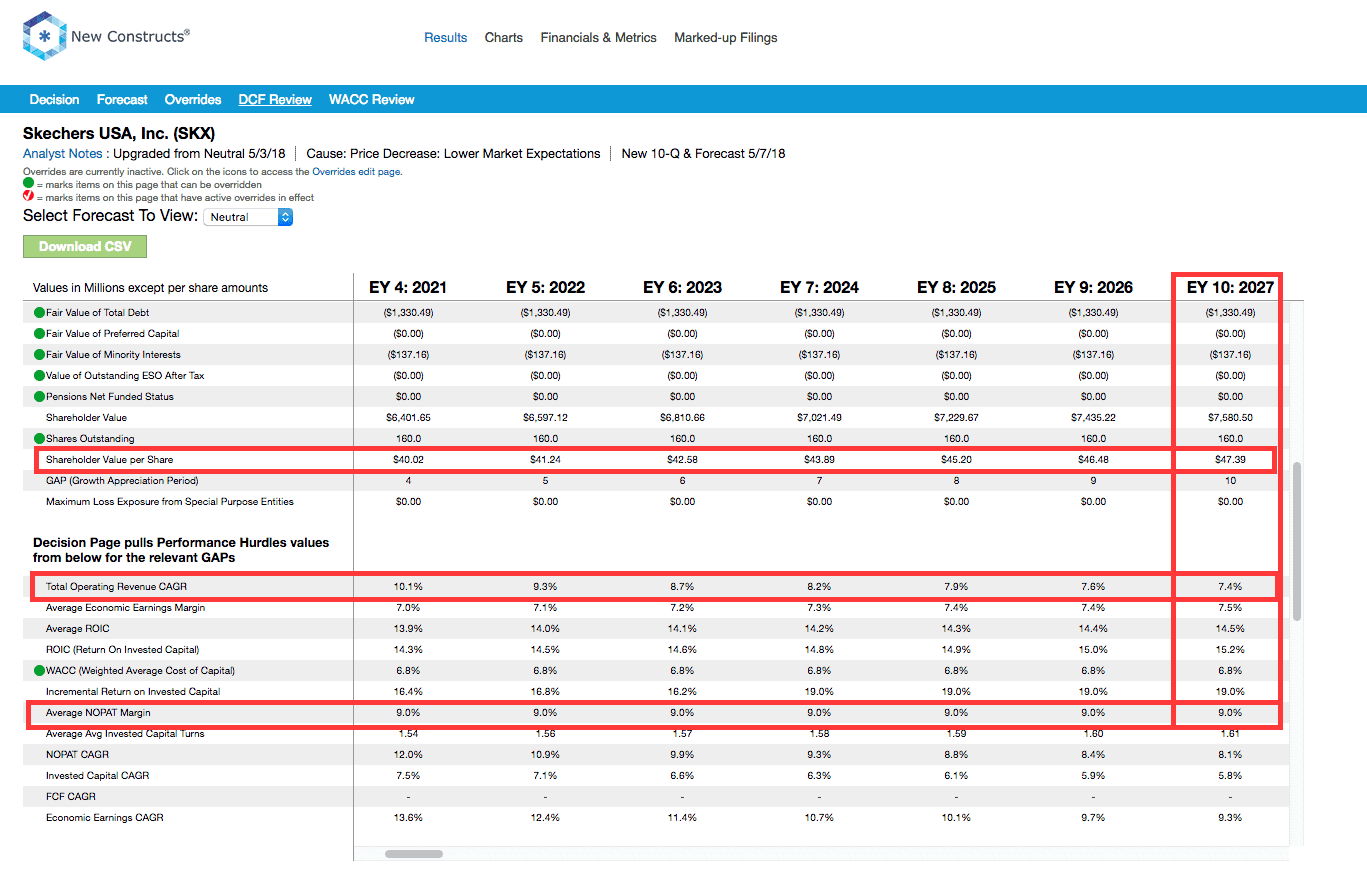The height and width of the screenshot is (885, 1367).
Task: Click the $7,580.50 shareholder value cell
Action: tap(1230, 418)
